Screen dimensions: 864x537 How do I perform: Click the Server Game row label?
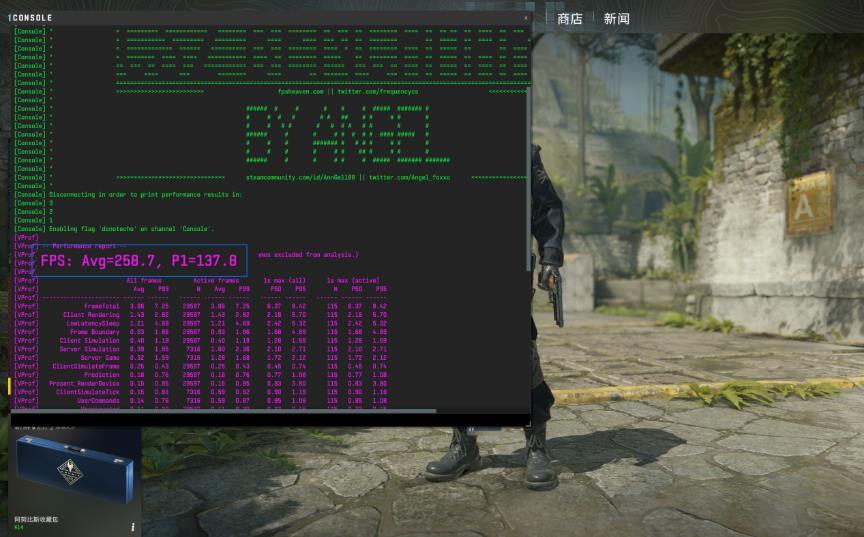point(100,357)
